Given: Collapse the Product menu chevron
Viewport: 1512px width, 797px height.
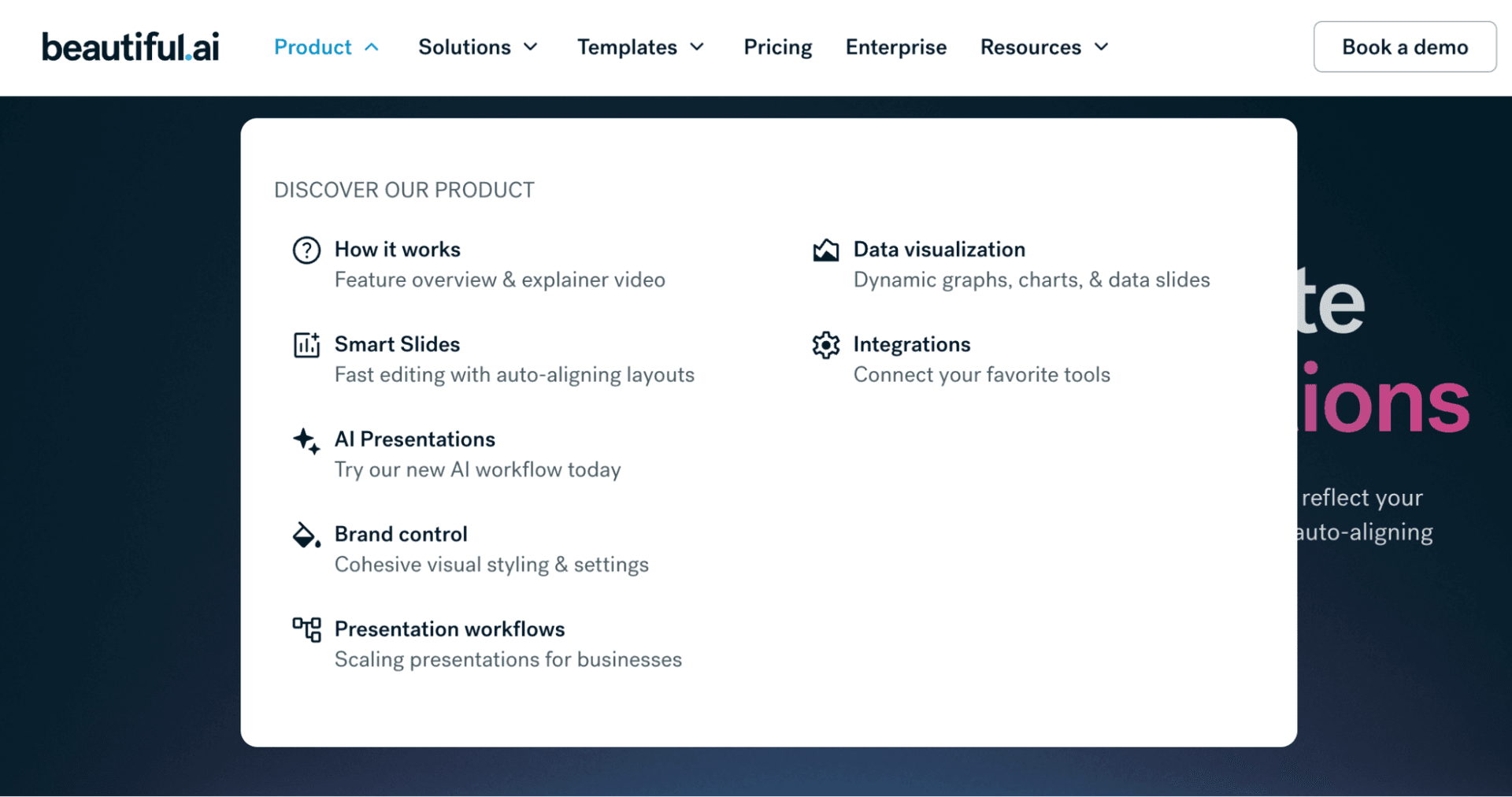Looking at the screenshot, I should [x=372, y=47].
